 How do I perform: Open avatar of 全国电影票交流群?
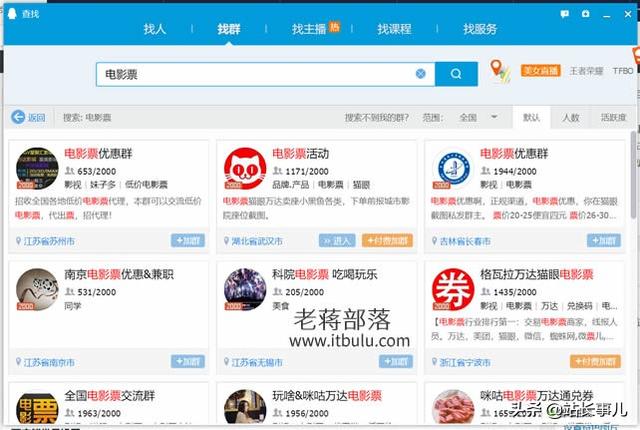[37, 408]
